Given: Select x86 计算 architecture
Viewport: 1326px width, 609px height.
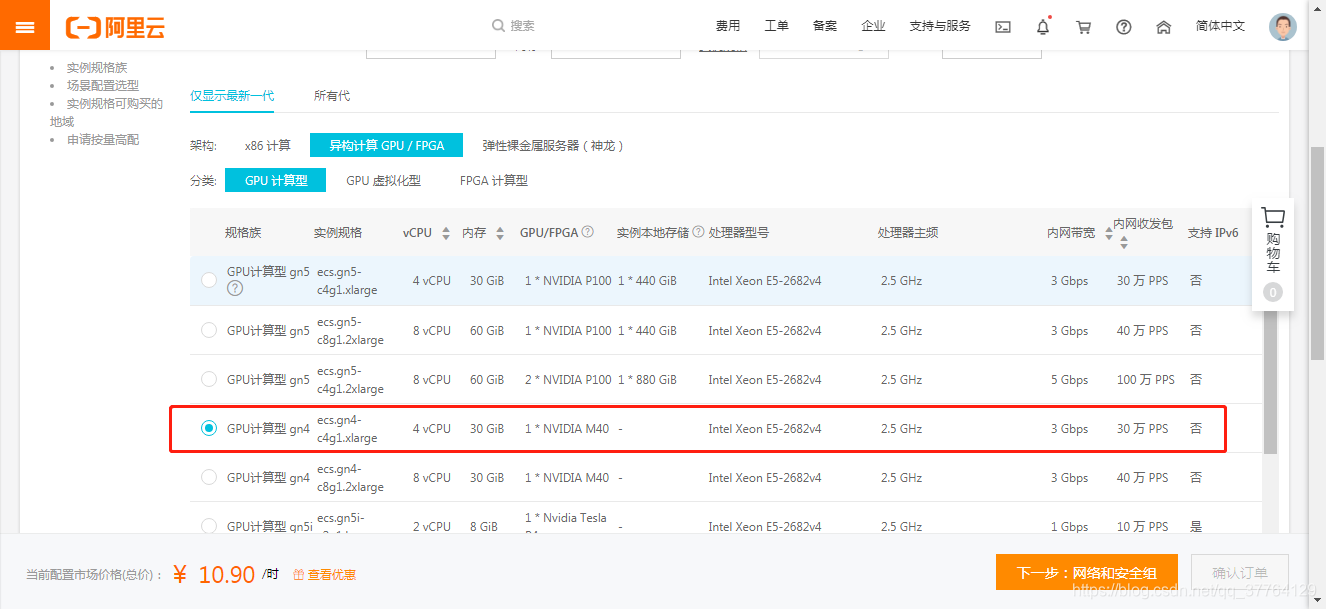Looking at the screenshot, I should [x=267, y=145].
